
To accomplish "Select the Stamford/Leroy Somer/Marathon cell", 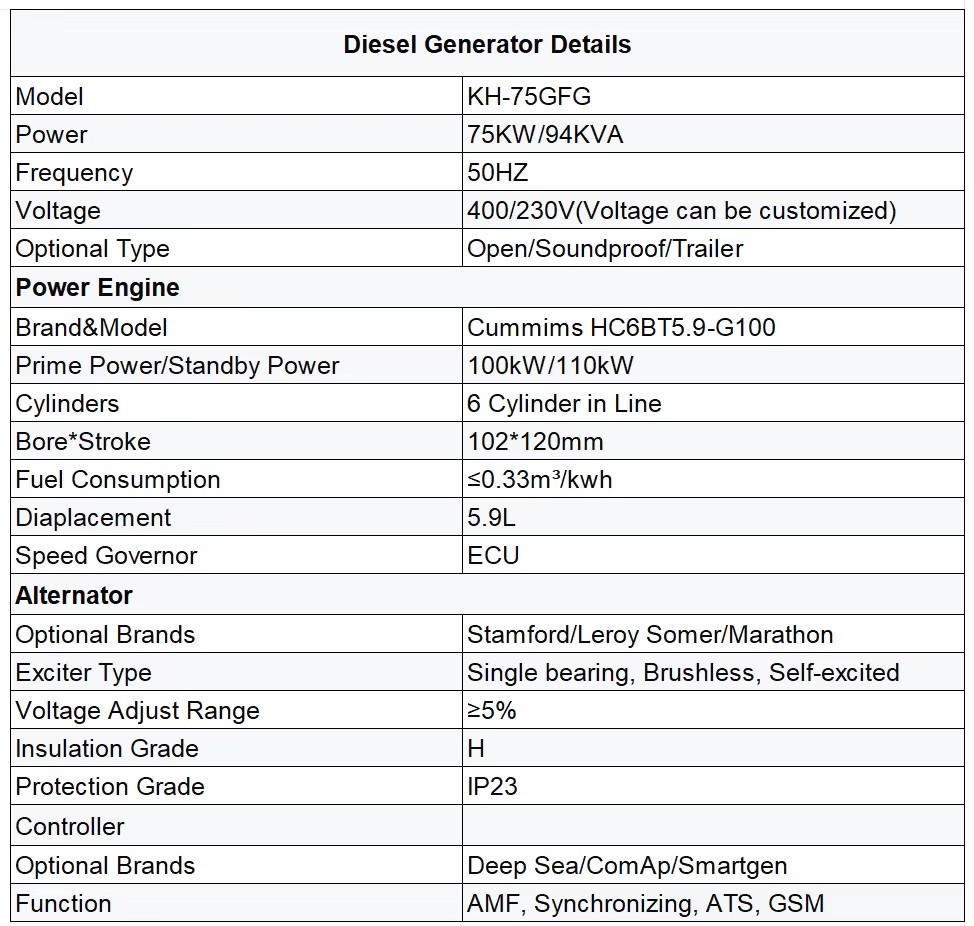I will pos(713,634).
